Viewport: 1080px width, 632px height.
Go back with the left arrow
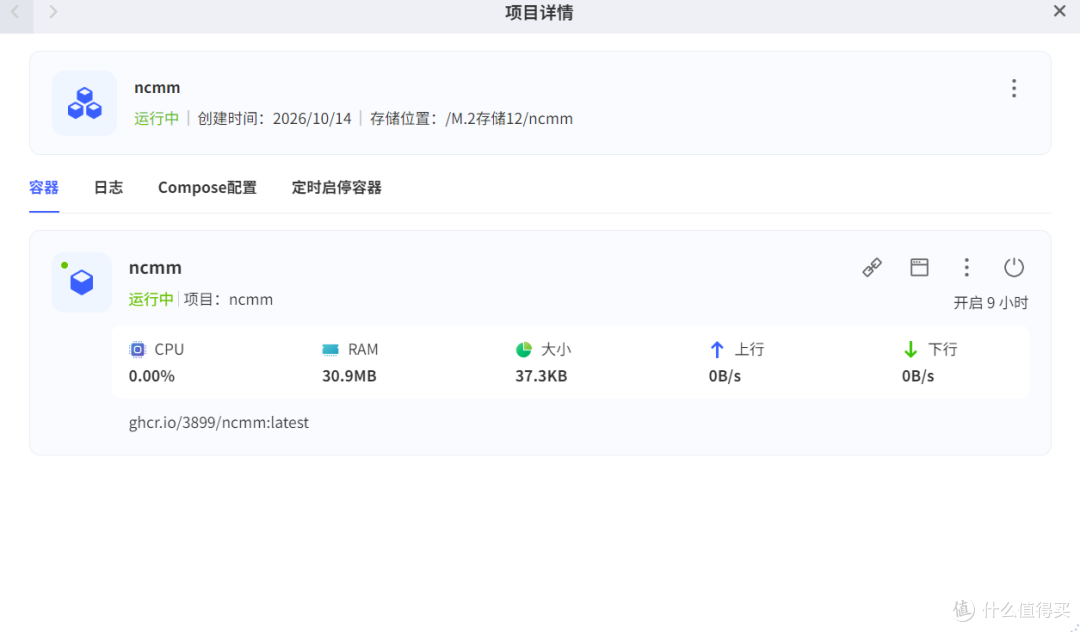15,12
